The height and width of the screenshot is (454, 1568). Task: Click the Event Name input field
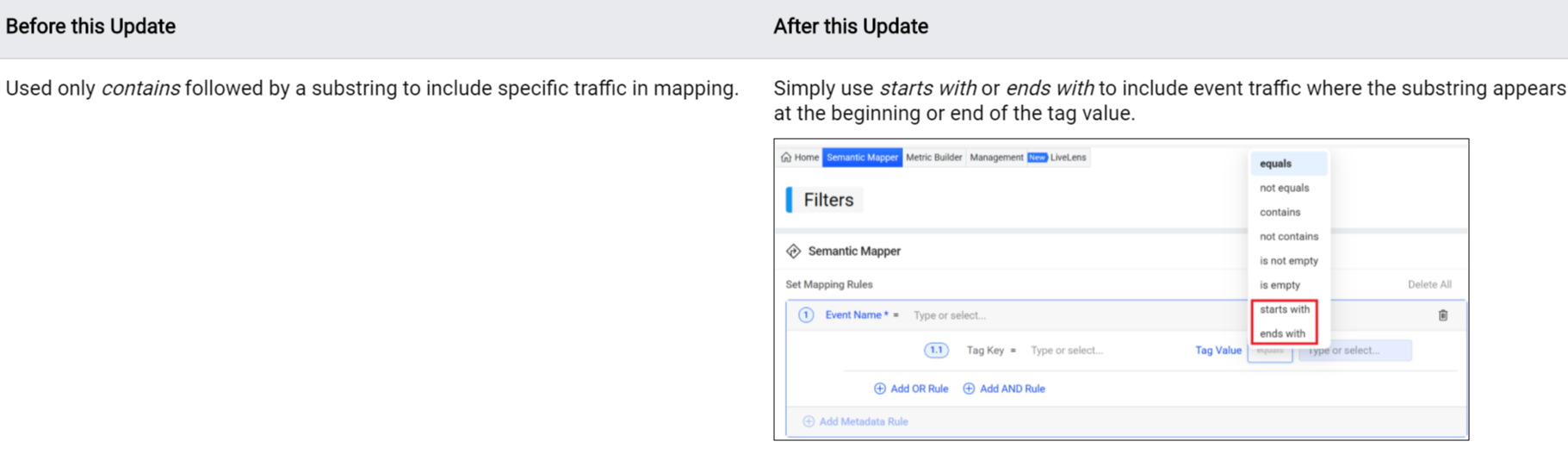tap(1076, 315)
